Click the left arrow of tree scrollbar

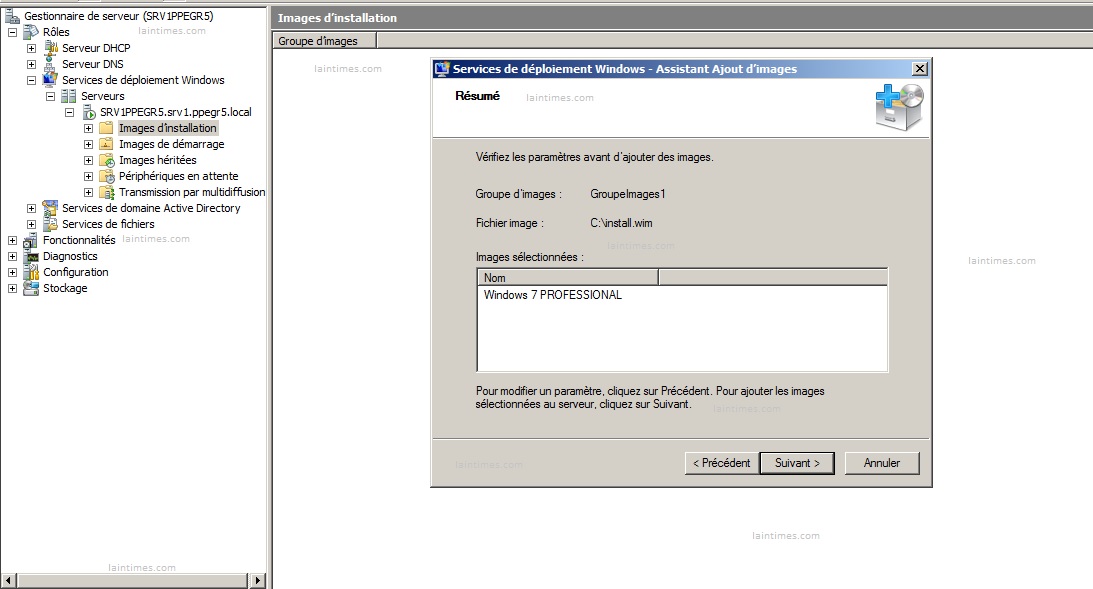(9, 581)
